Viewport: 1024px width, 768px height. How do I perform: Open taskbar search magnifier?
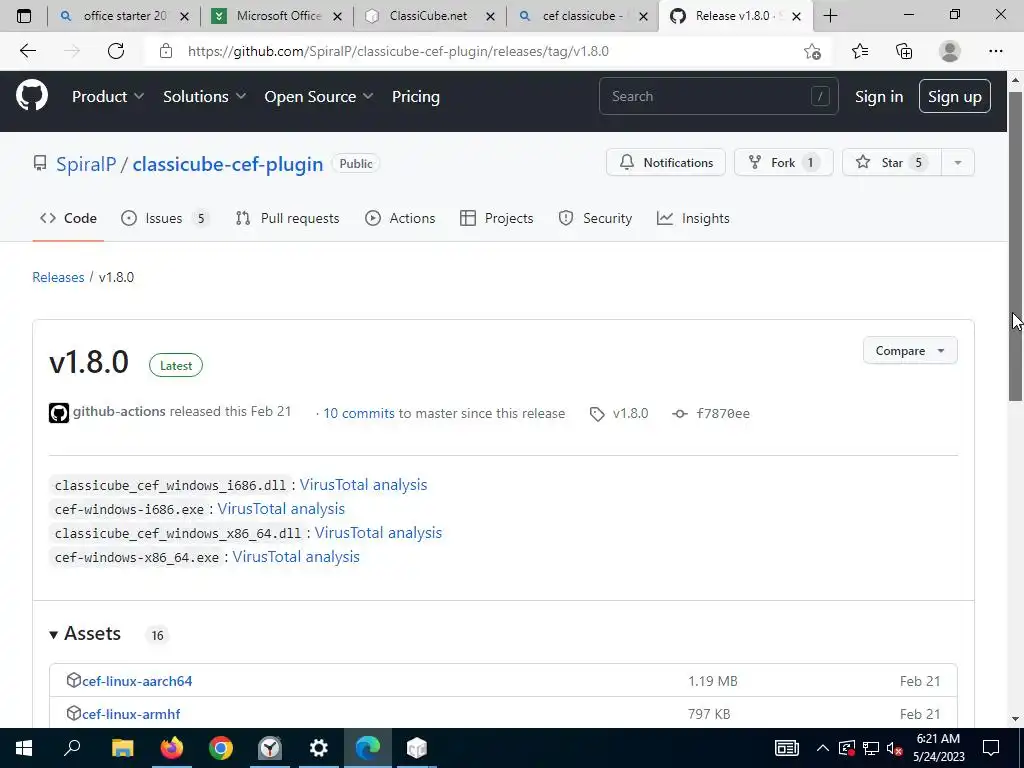click(x=72, y=748)
